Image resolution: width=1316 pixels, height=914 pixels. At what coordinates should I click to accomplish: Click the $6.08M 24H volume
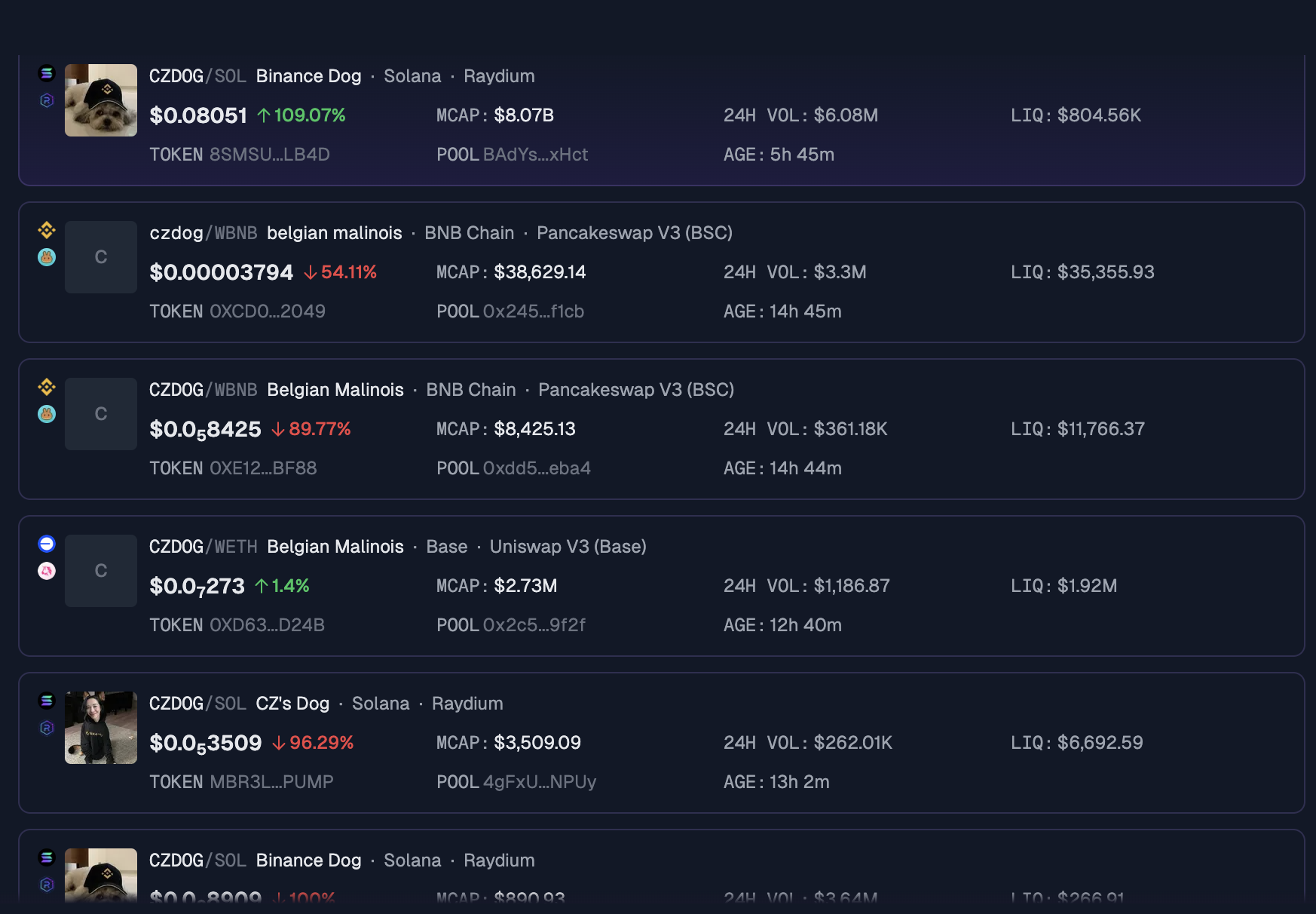click(846, 115)
